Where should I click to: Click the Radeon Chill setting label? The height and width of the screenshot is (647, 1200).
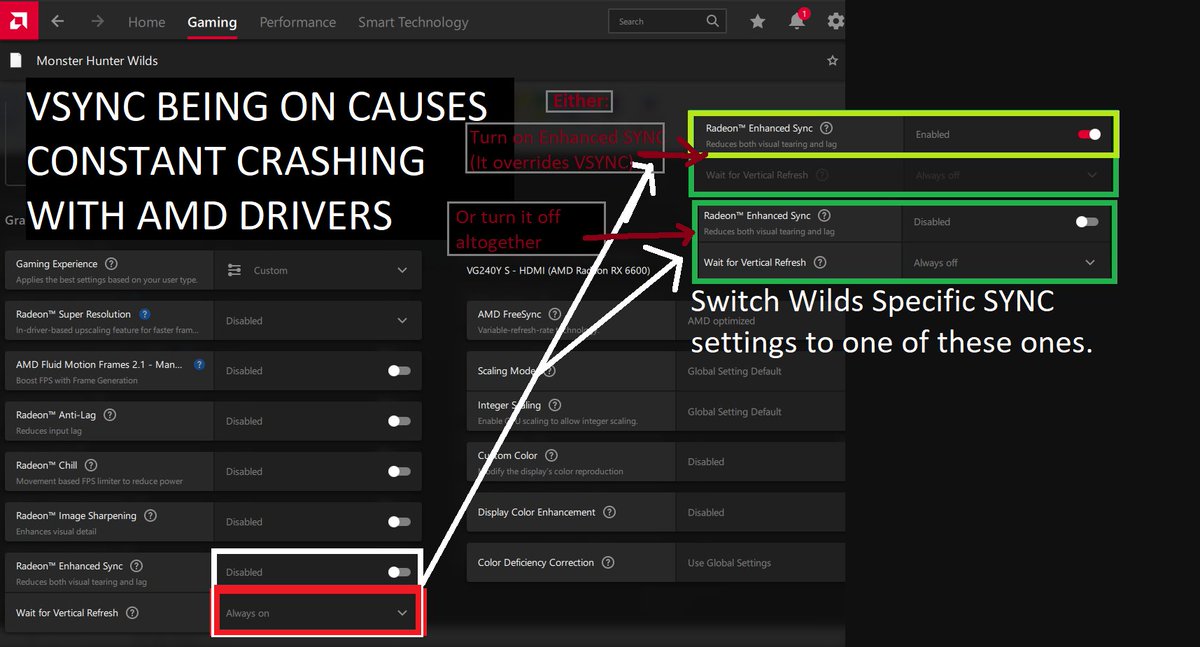[x=47, y=465]
